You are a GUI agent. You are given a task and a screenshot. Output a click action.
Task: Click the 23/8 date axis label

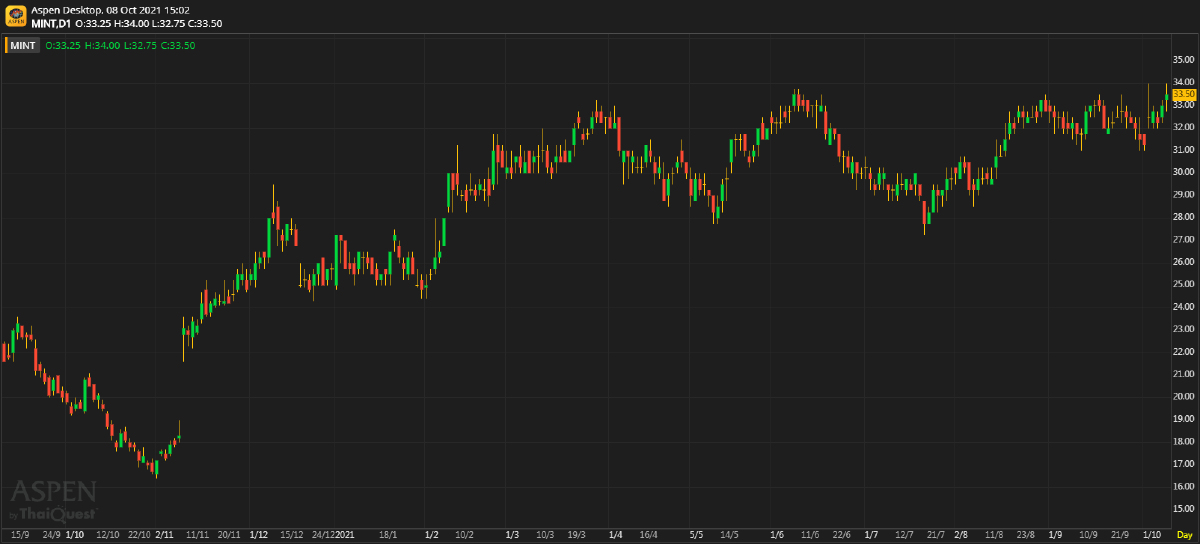tap(1026, 535)
